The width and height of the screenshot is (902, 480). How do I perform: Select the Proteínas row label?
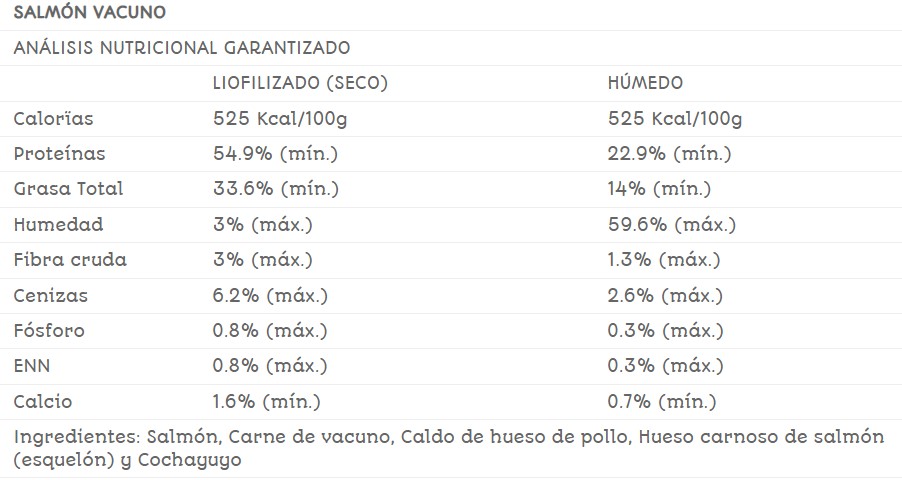(59, 154)
